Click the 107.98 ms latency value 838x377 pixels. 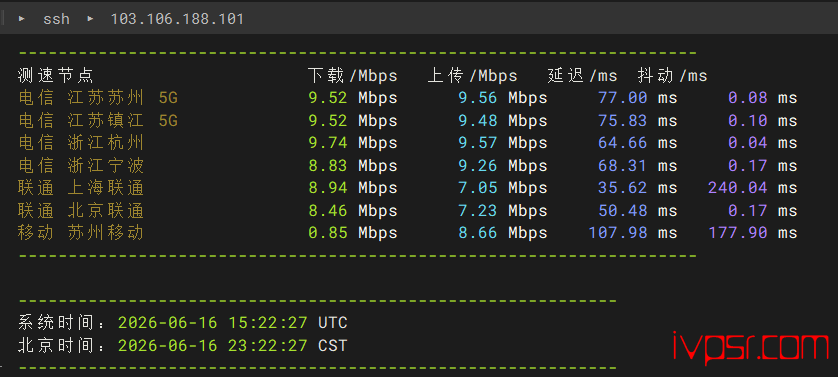633,233
